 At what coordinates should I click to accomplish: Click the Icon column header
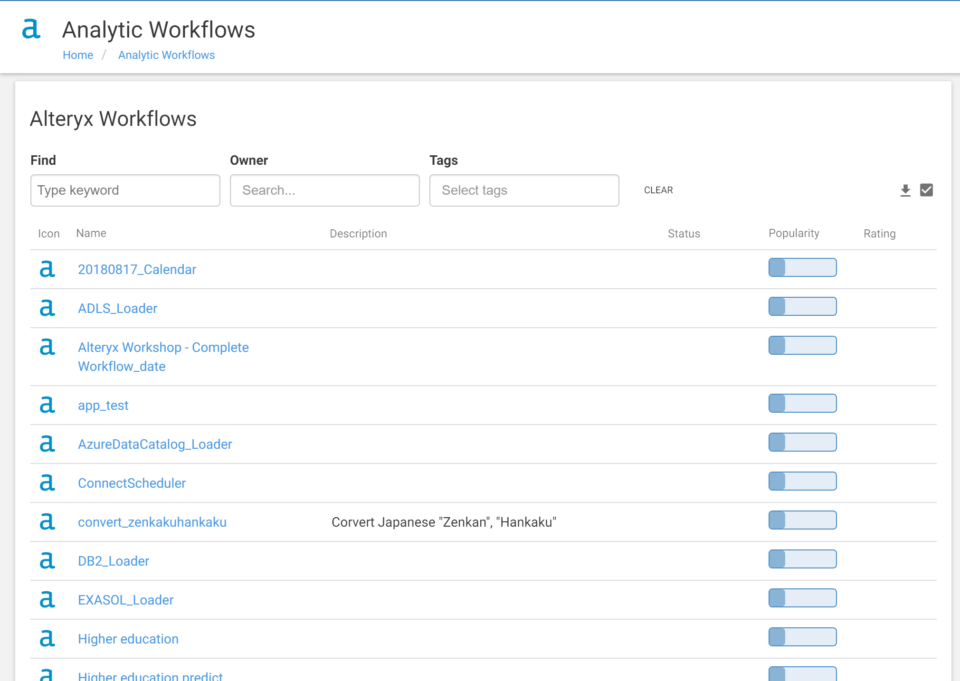(x=49, y=233)
